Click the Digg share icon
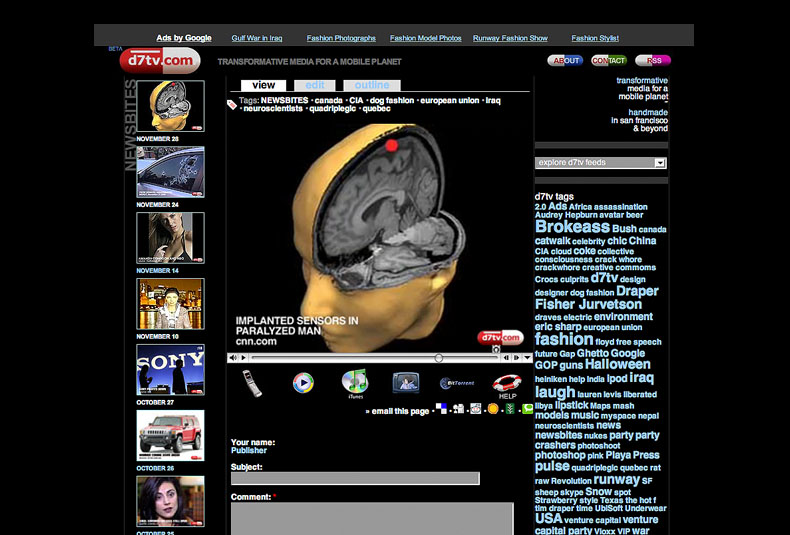The image size is (790, 535). (458, 409)
